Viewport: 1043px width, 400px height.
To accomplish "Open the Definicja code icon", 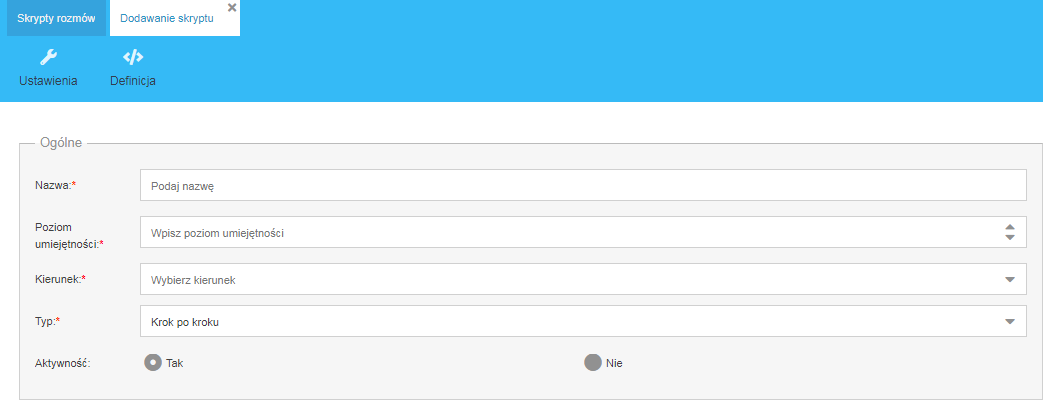I will tap(133, 58).
